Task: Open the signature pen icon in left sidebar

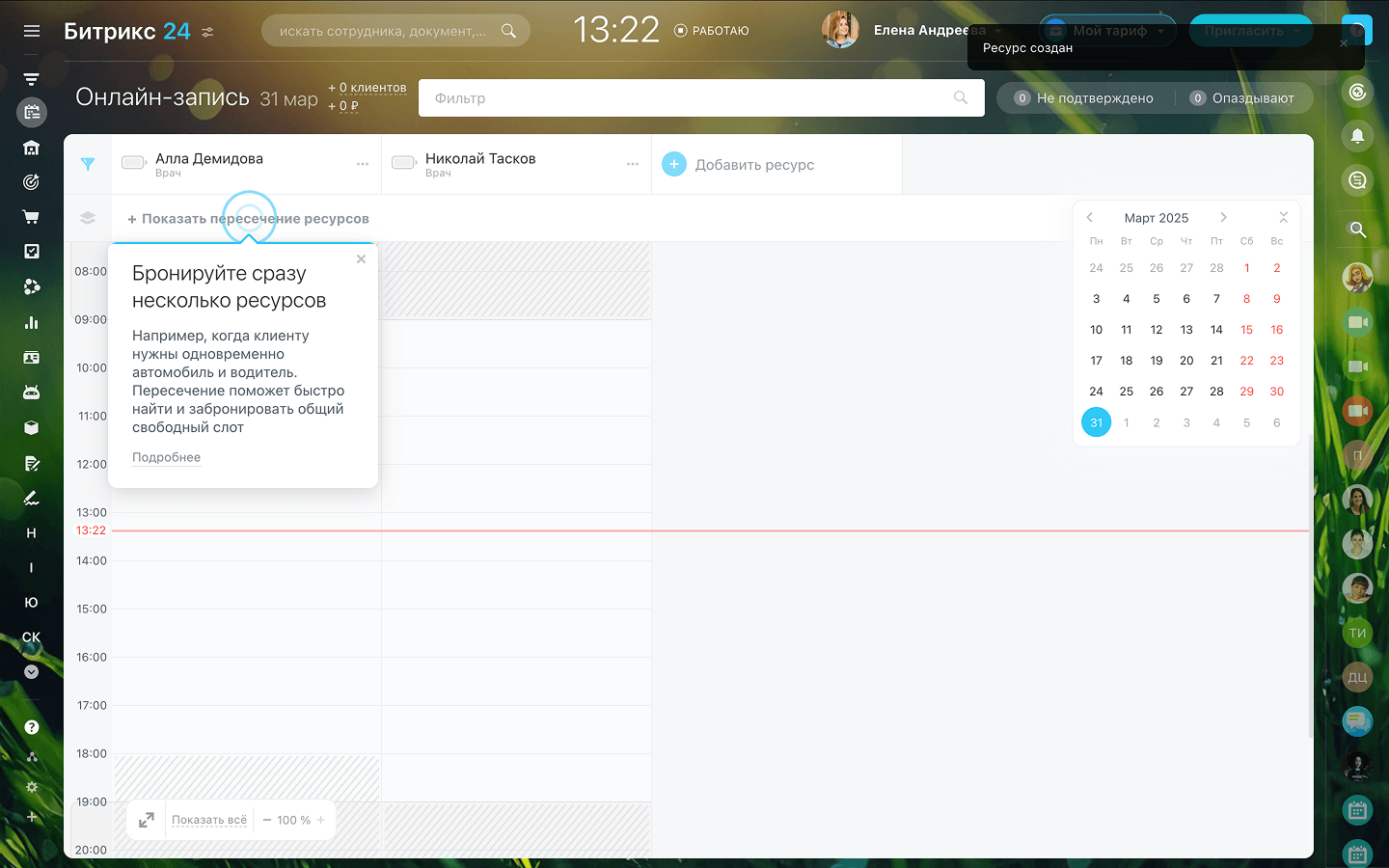Action: [x=32, y=498]
